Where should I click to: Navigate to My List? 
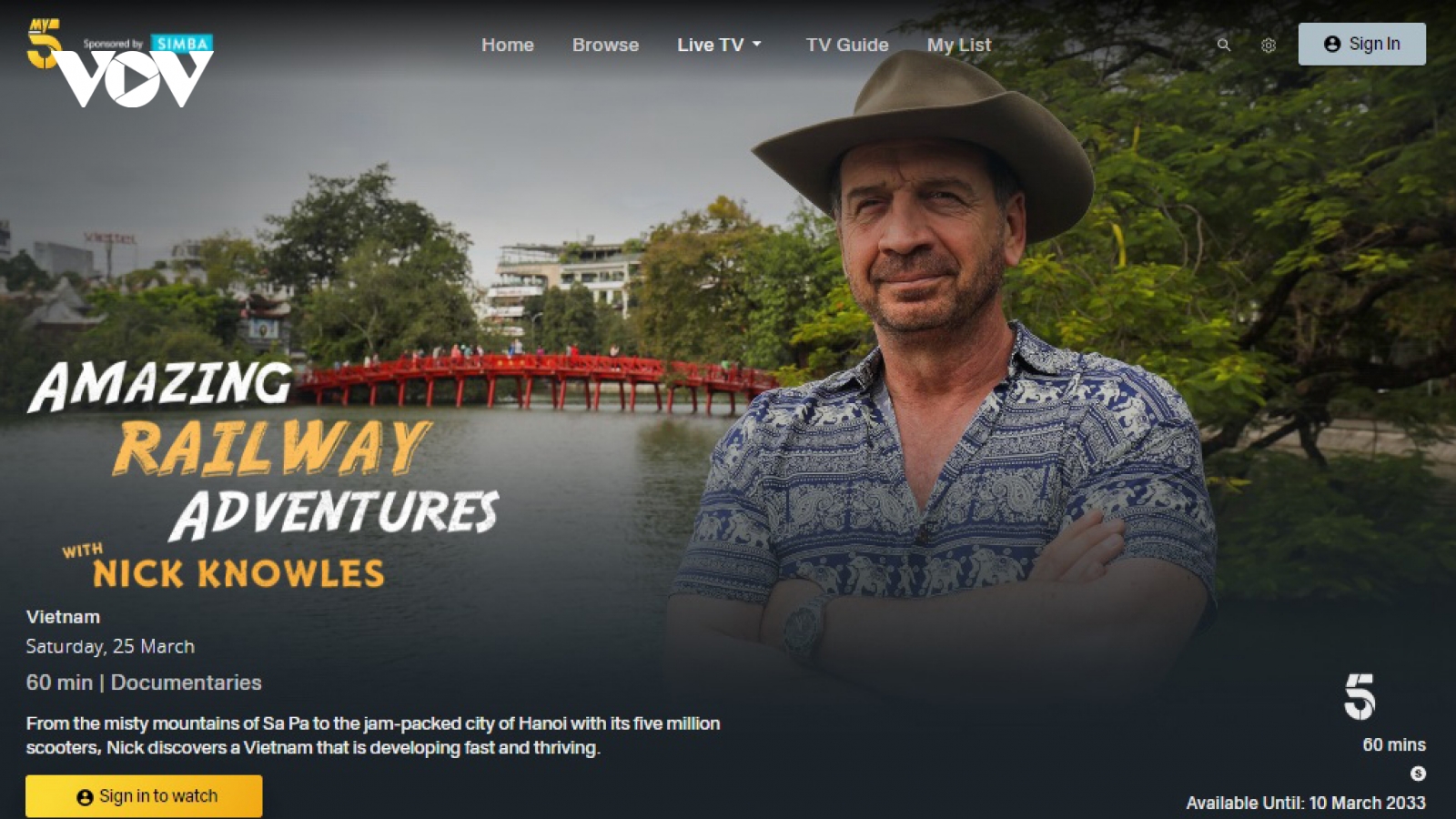tap(959, 45)
